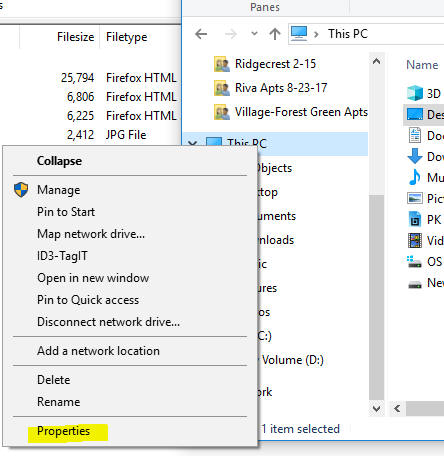Click the Forward navigation arrow
This screenshot has height=456, width=444.
point(231,34)
